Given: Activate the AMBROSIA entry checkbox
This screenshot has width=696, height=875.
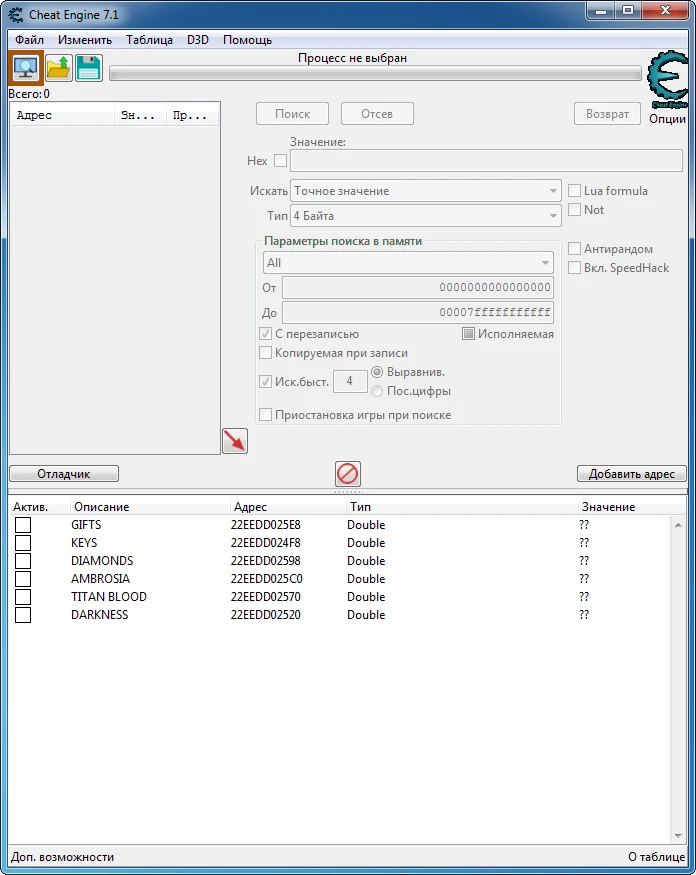Looking at the screenshot, I should (x=23, y=579).
